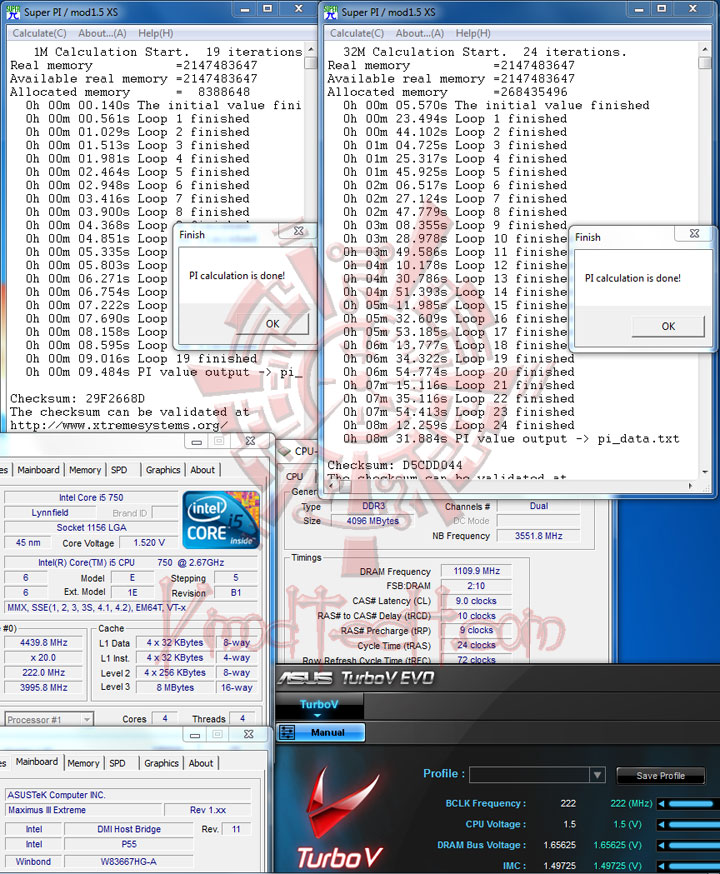
Task: Adjust the DRAM Bus Voltage slider
Action: (x=694, y=845)
